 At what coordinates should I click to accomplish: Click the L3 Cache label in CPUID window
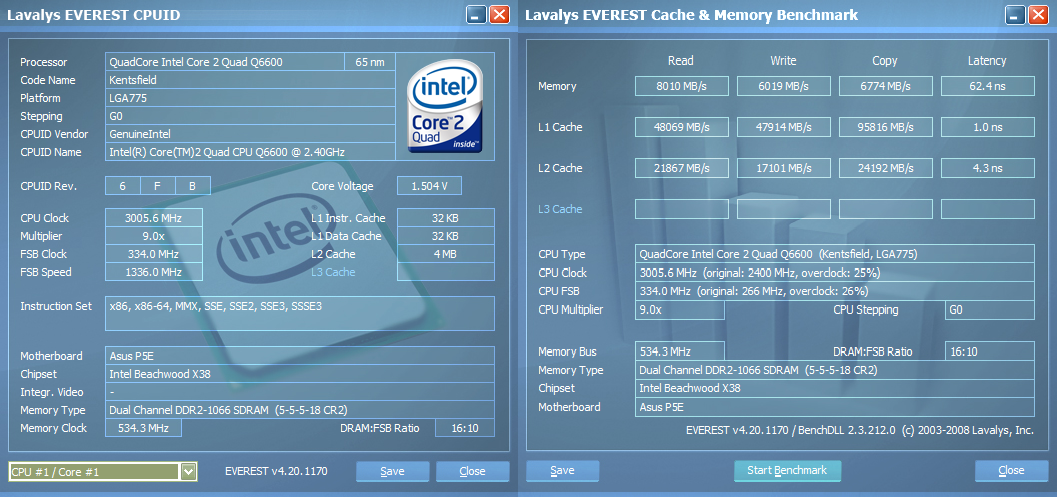click(333, 272)
